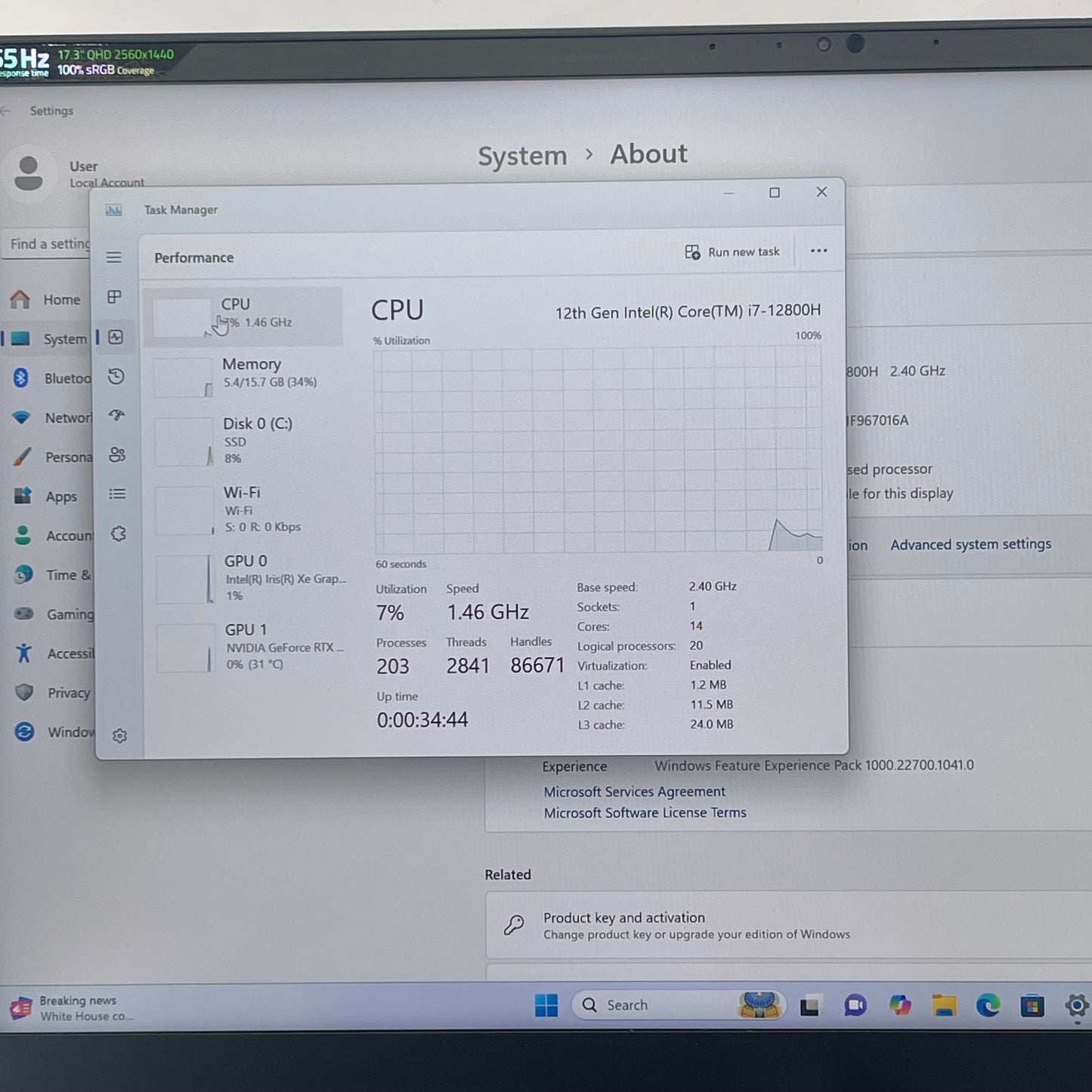This screenshot has height=1092, width=1092.
Task: Open Accounts in Settings sidebar
Action: (x=53, y=536)
